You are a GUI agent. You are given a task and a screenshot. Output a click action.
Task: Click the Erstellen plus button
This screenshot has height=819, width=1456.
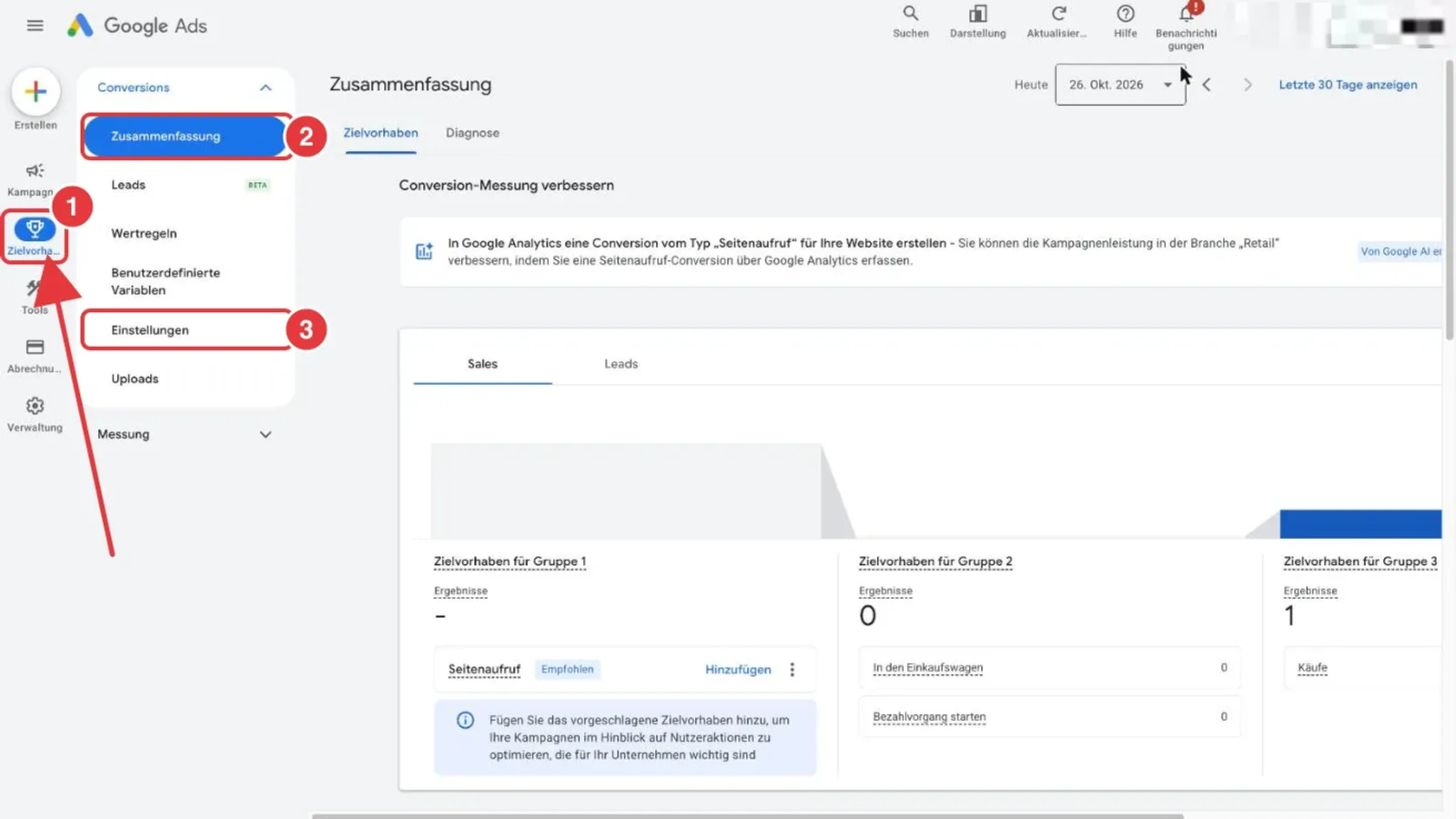point(35,91)
